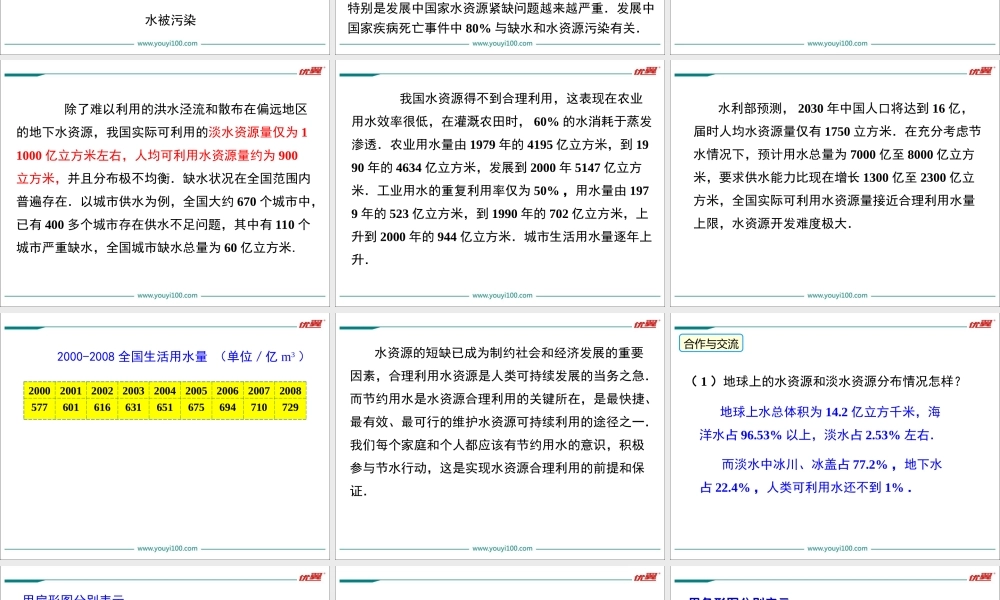Screen dimensions: 1000x600
Task: Select the 水利部预测 slide thumbnail
Action: click(x=835, y=185)
